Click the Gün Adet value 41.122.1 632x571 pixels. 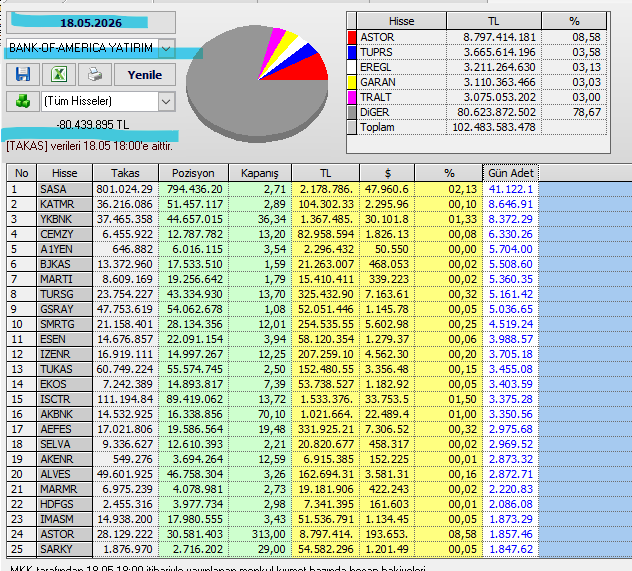click(511, 189)
